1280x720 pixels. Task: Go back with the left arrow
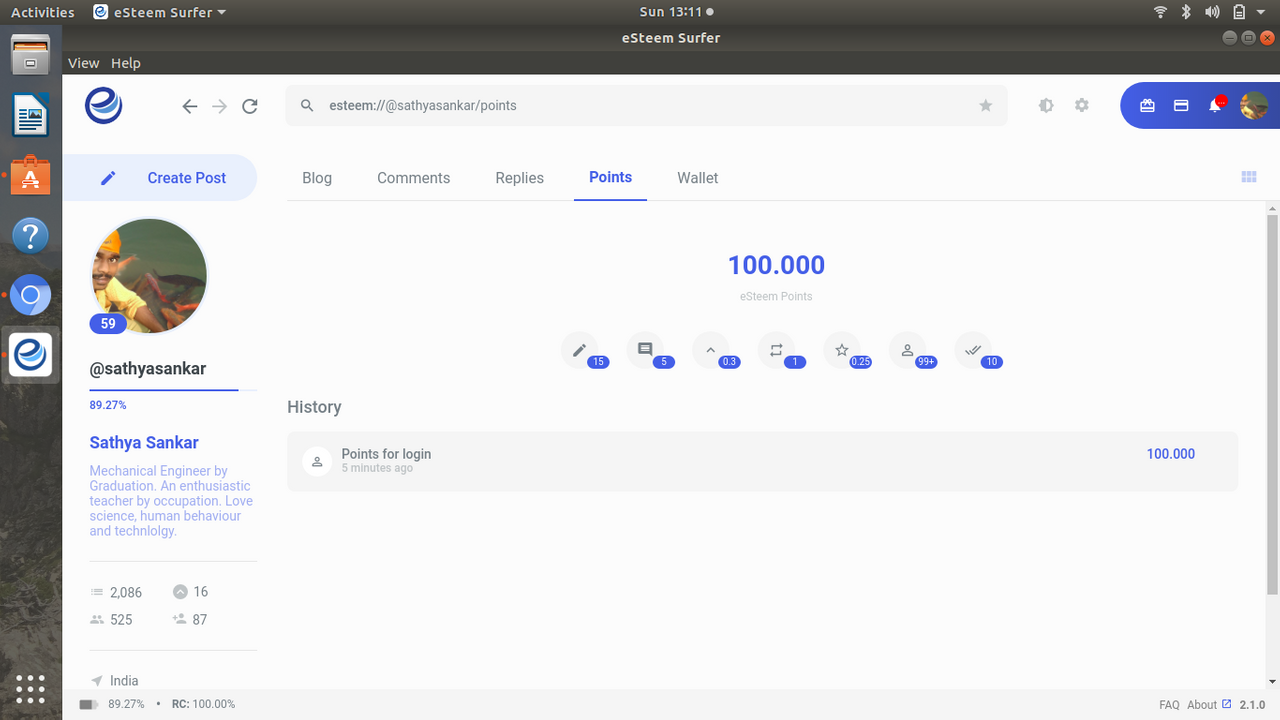(190, 106)
